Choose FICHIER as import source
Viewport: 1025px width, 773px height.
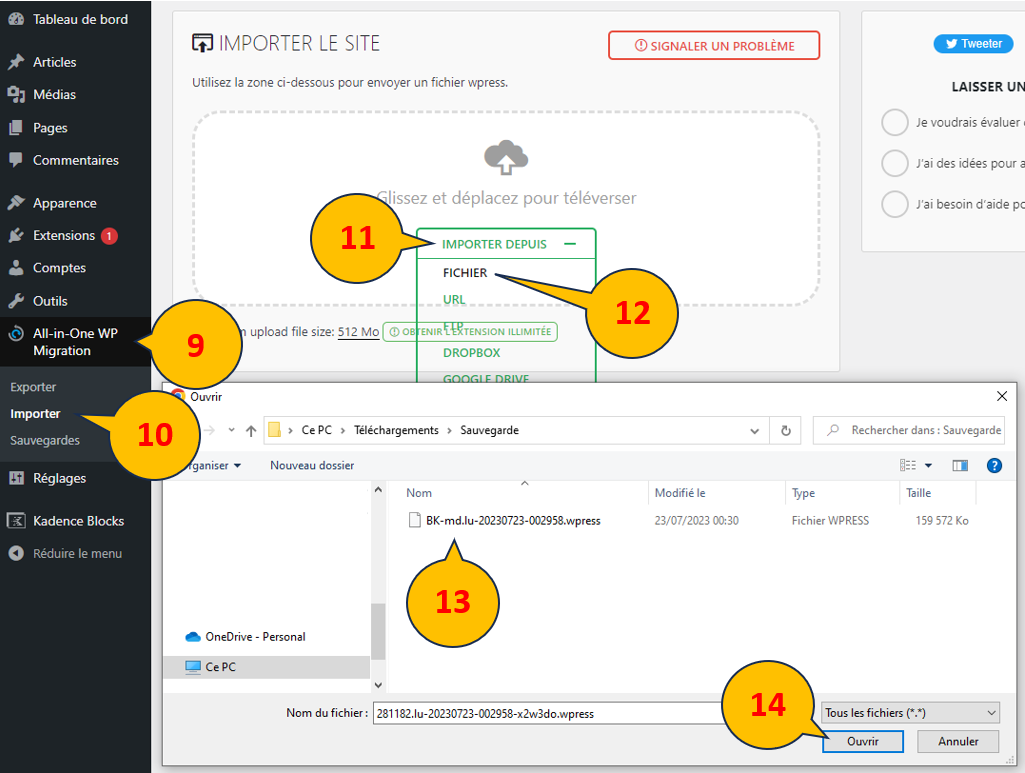click(465, 272)
